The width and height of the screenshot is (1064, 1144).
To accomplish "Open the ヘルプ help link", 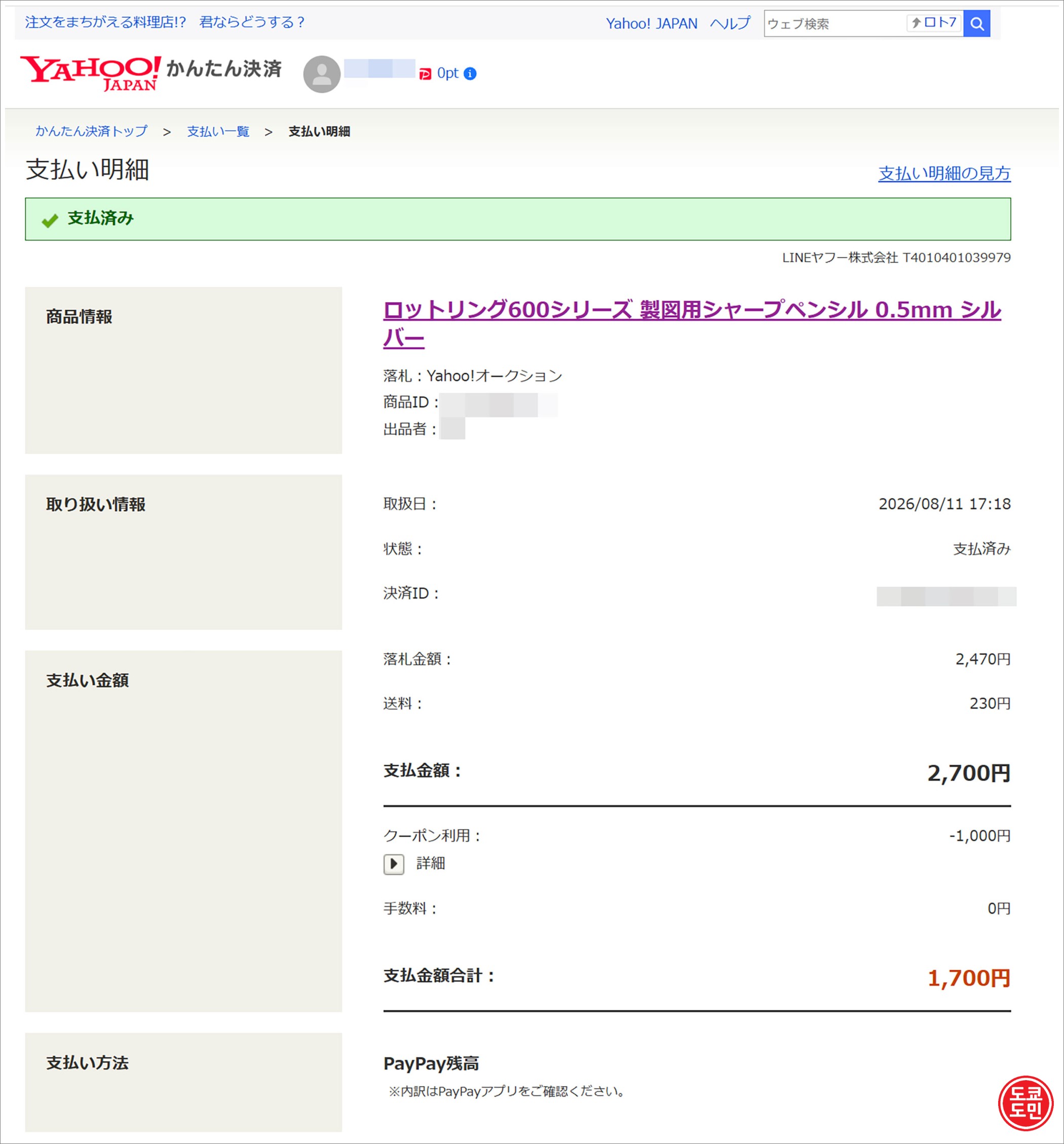I will coord(730,24).
